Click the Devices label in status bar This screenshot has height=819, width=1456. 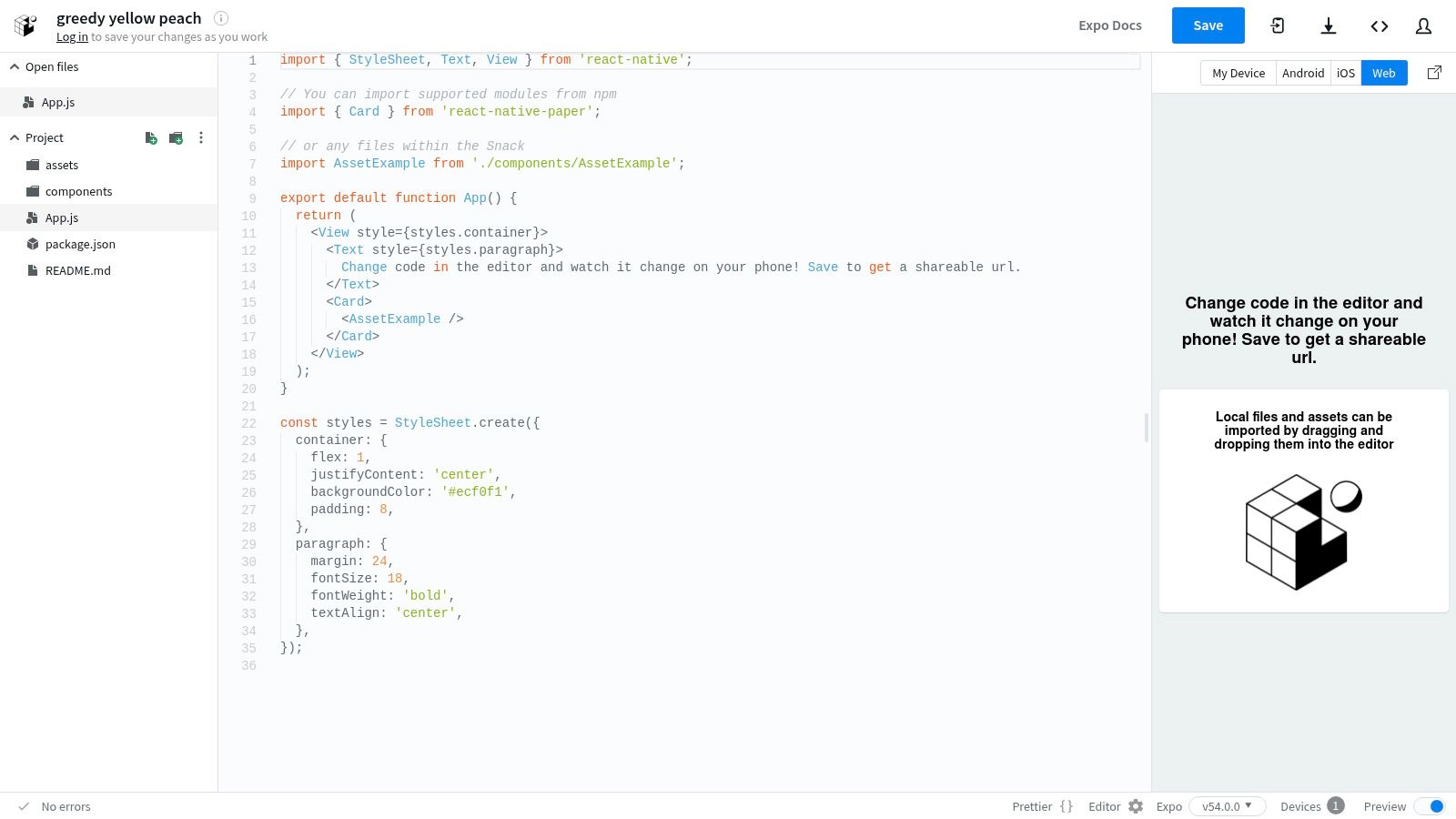click(1300, 806)
